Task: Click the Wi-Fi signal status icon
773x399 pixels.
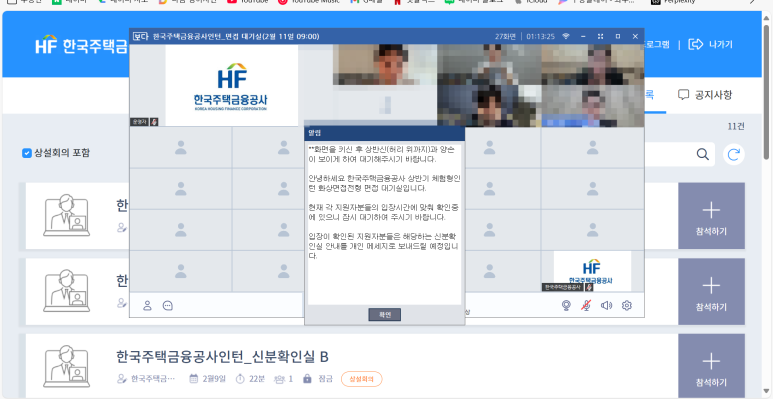Action: click(x=566, y=36)
